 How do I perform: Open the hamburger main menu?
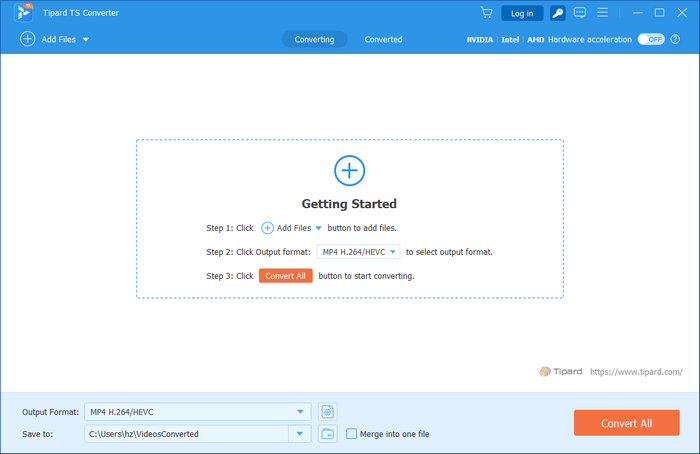coord(602,13)
